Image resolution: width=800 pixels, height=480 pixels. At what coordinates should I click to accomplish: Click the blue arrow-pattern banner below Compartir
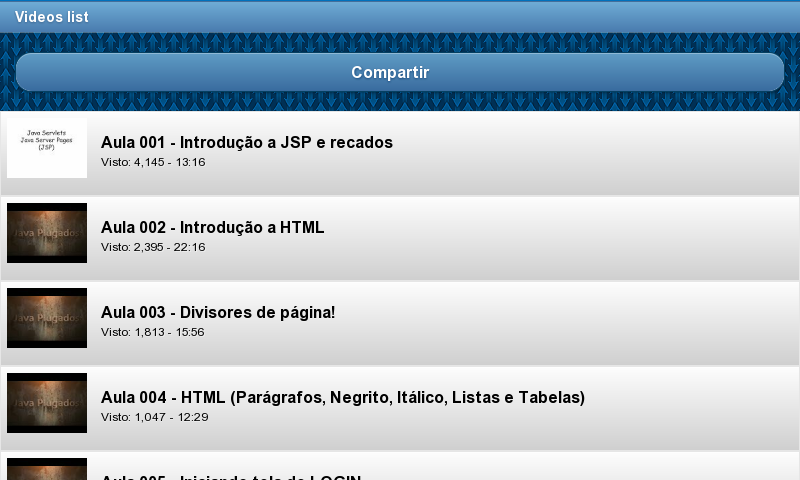pyautogui.click(x=400, y=102)
